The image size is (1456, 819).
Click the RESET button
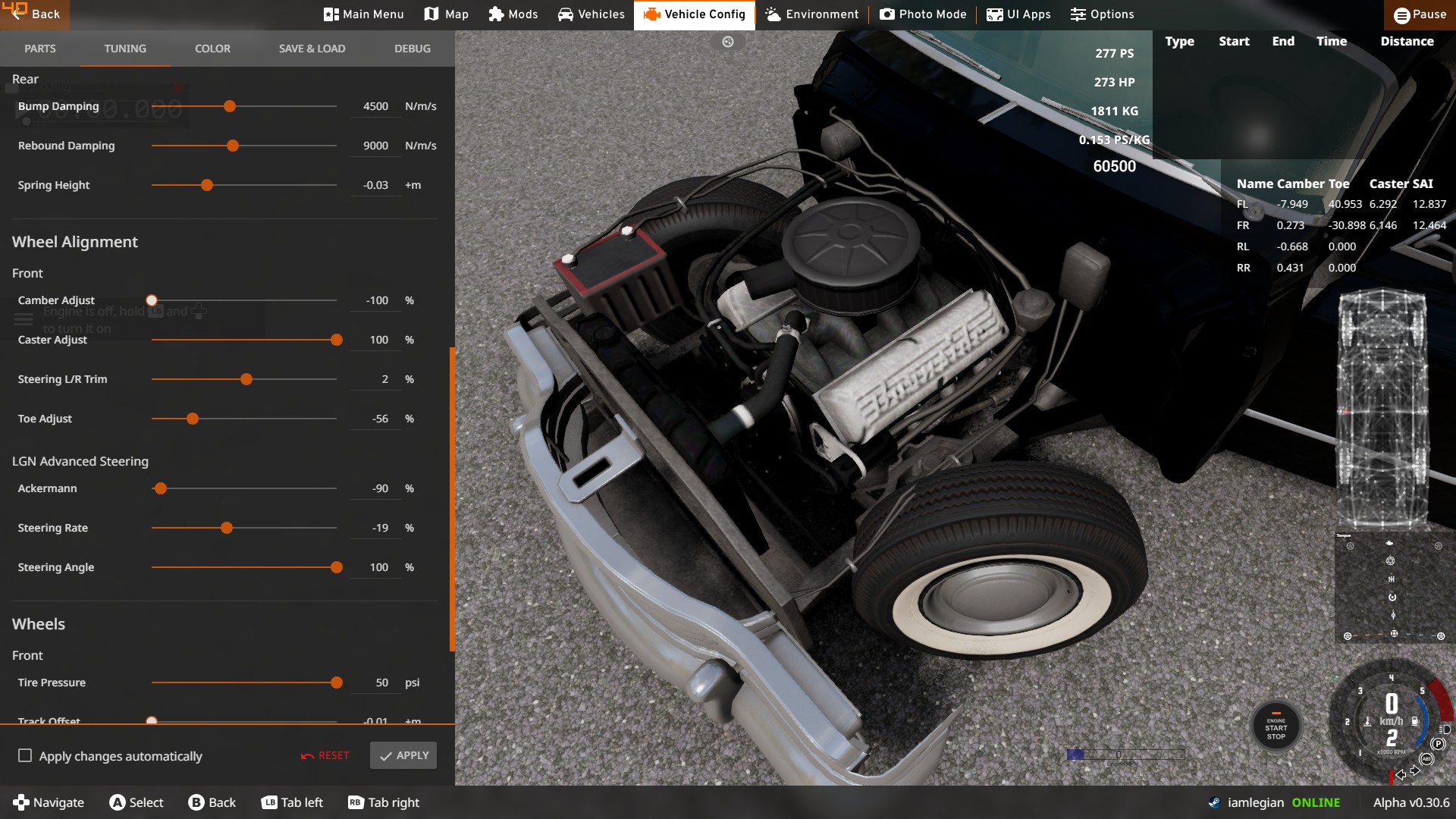[325, 755]
